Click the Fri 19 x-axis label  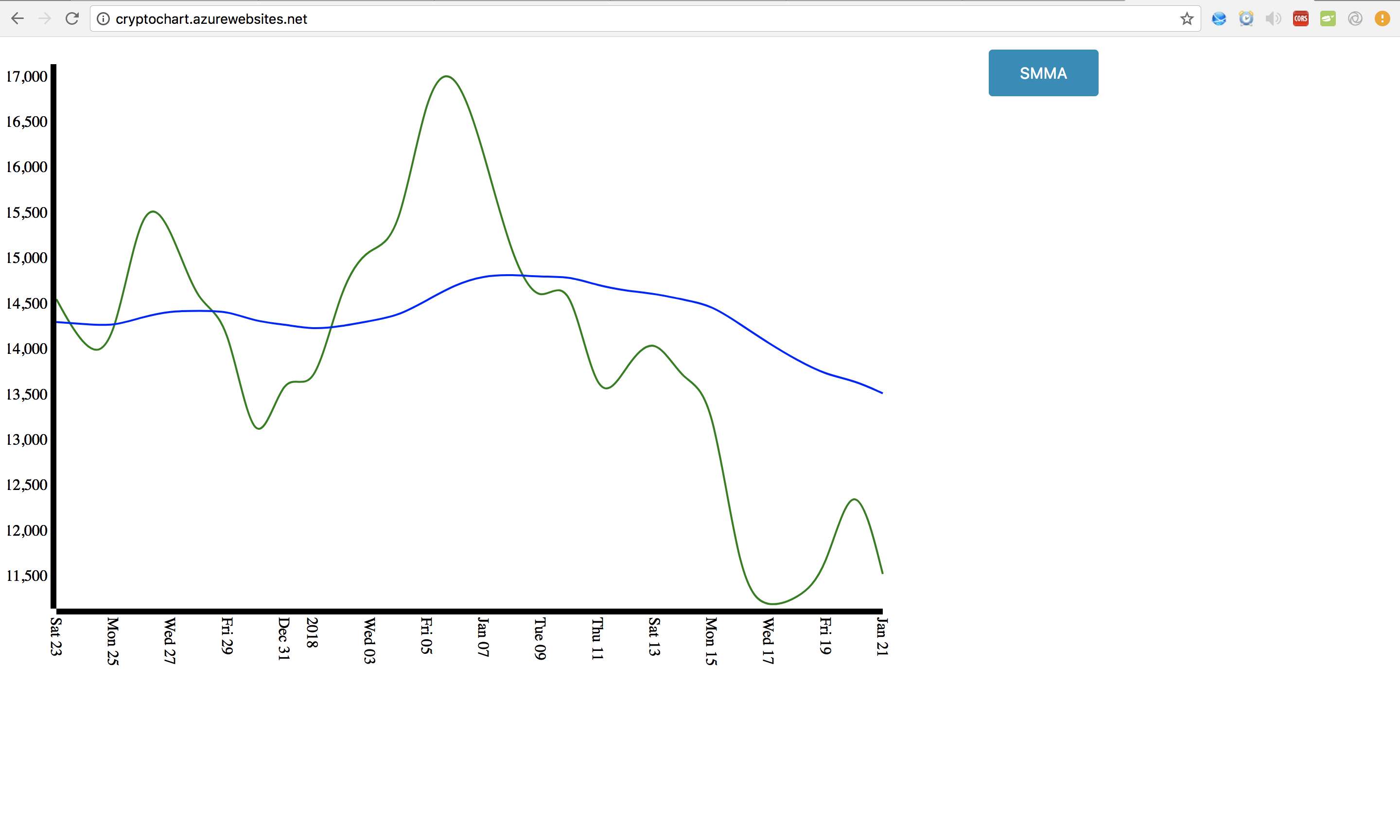tap(825, 636)
